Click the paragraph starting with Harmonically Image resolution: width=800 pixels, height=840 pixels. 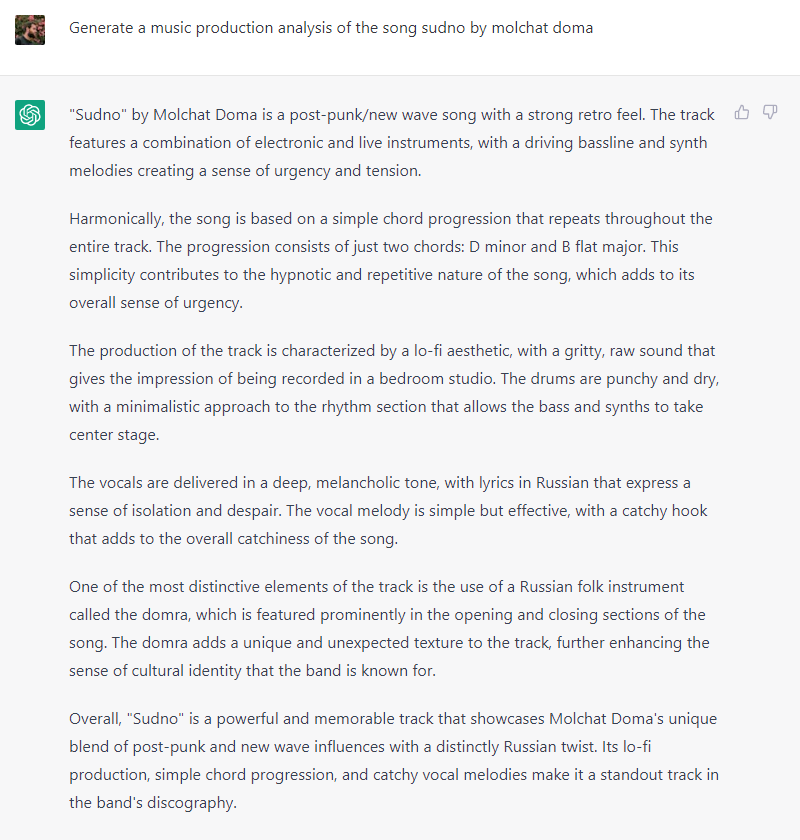tap(391, 260)
